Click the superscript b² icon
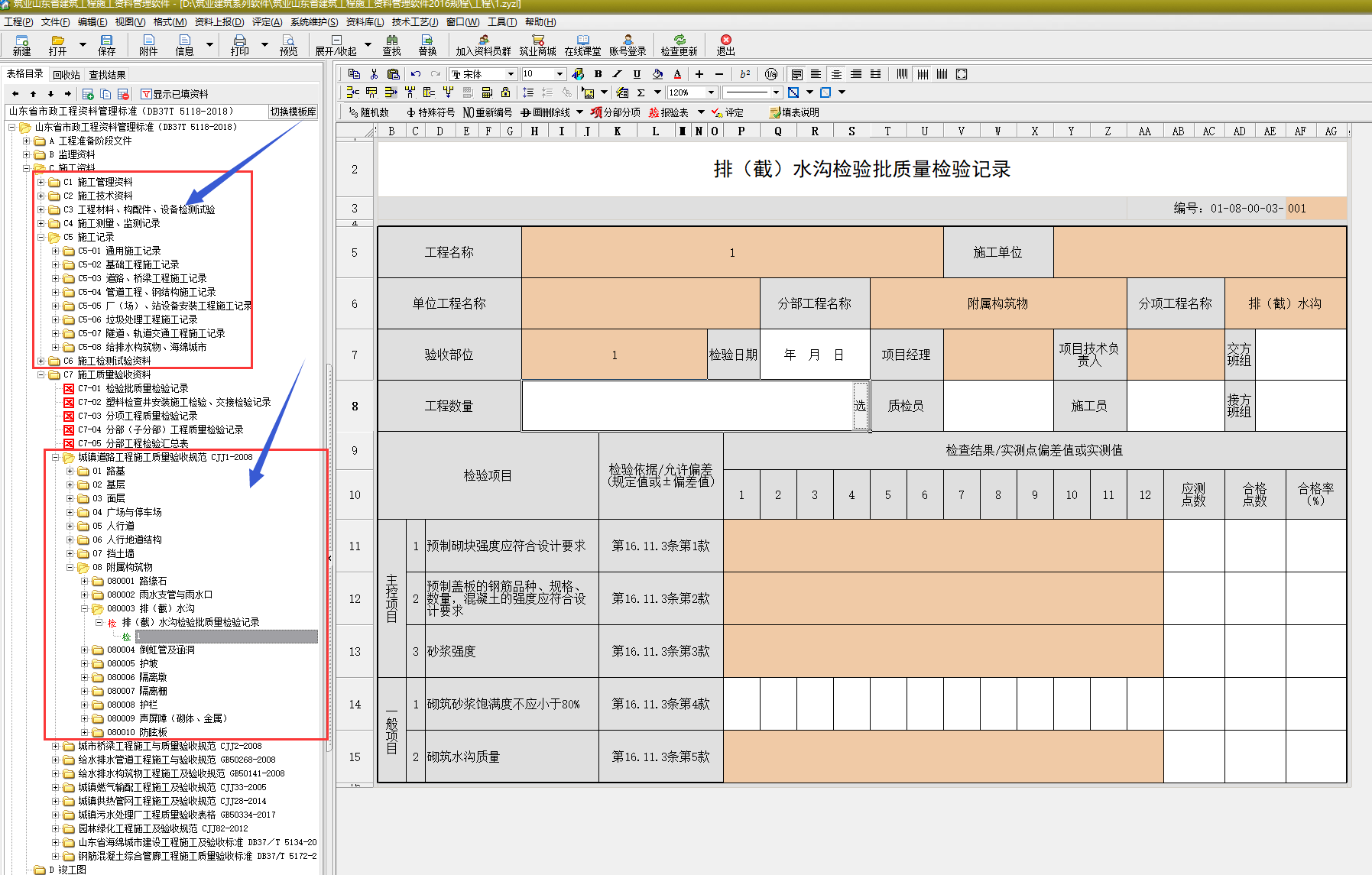The height and width of the screenshot is (875, 1372). click(744, 74)
